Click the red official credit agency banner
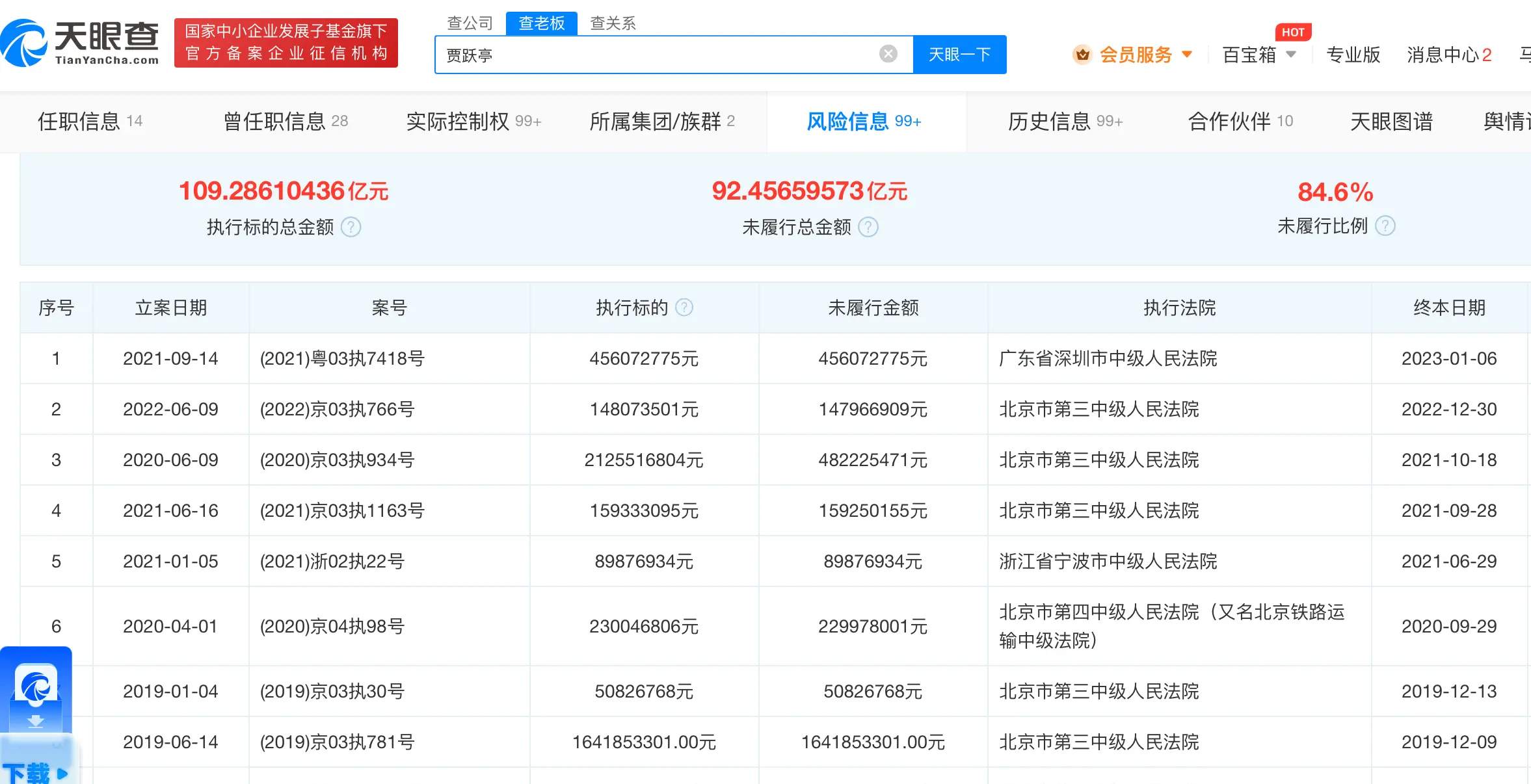The image size is (1531, 784). pyautogui.click(x=286, y=43)
